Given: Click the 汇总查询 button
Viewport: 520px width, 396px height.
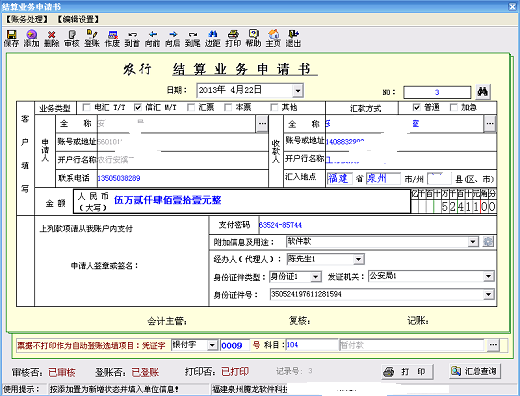Looking at the screenshot, I should (475, 371).
